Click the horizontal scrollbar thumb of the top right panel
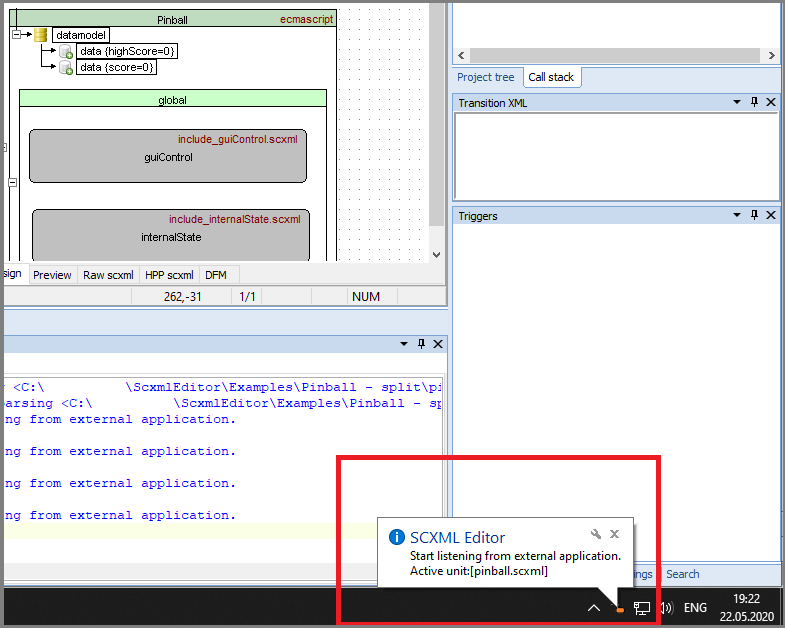Screen dimensions: 785x628 (x=615, y=56)
